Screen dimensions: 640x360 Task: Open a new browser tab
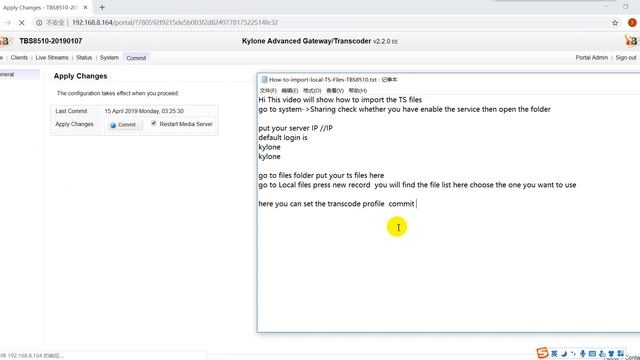[x=102, y=7]
